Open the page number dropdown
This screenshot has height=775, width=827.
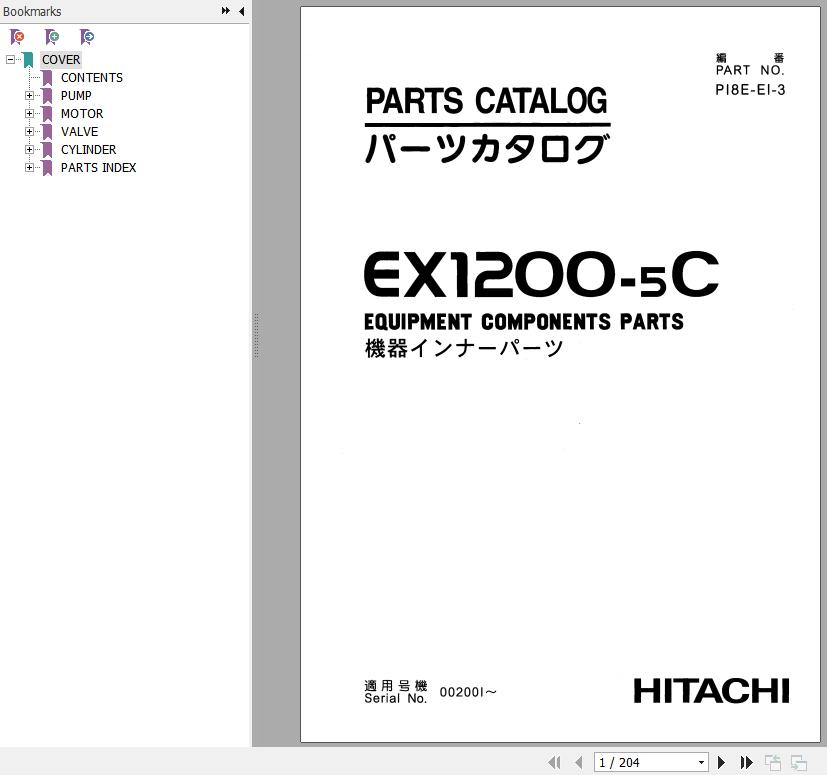(x=701, y=762)
